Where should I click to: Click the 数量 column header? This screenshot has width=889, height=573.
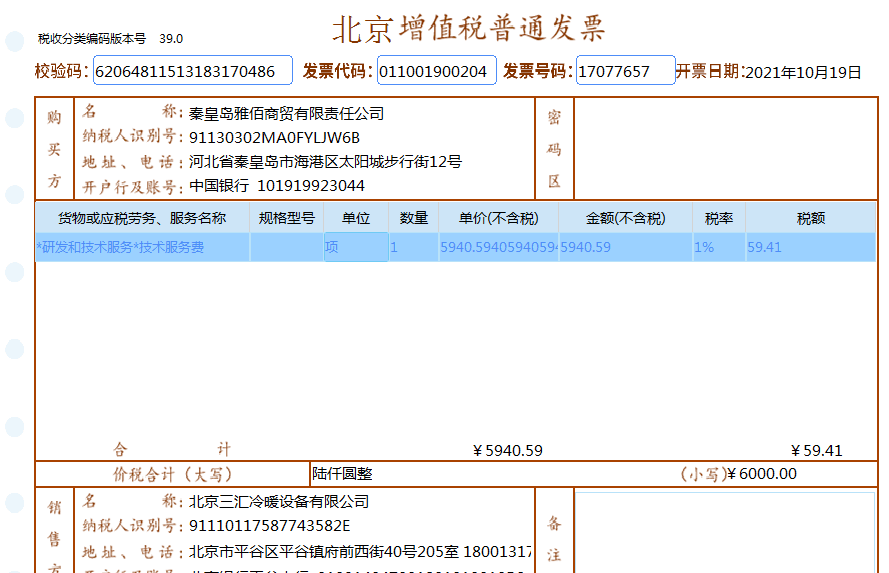pyautogui.click(x=414, y=218)
